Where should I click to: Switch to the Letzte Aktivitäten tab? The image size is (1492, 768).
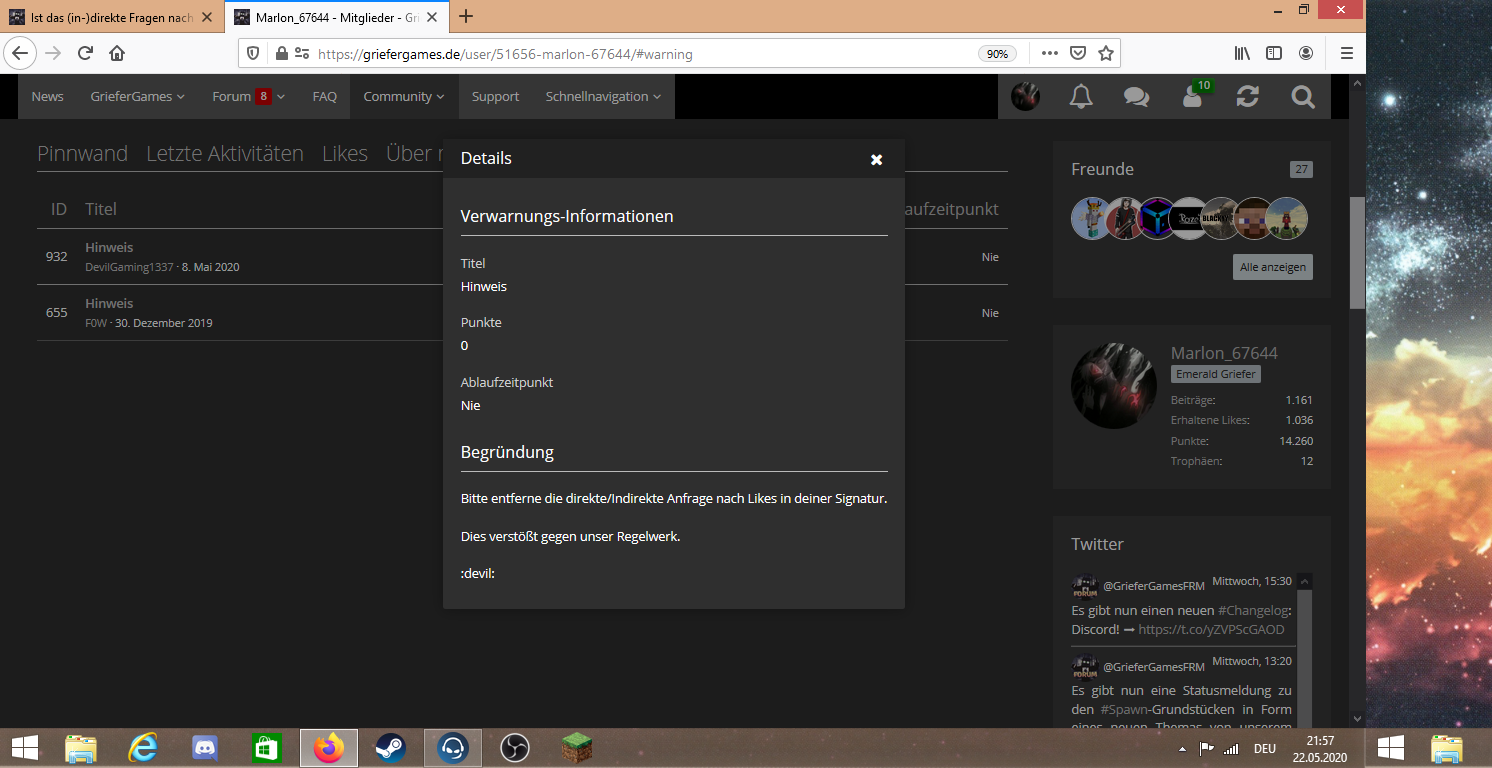pos(225,153)
